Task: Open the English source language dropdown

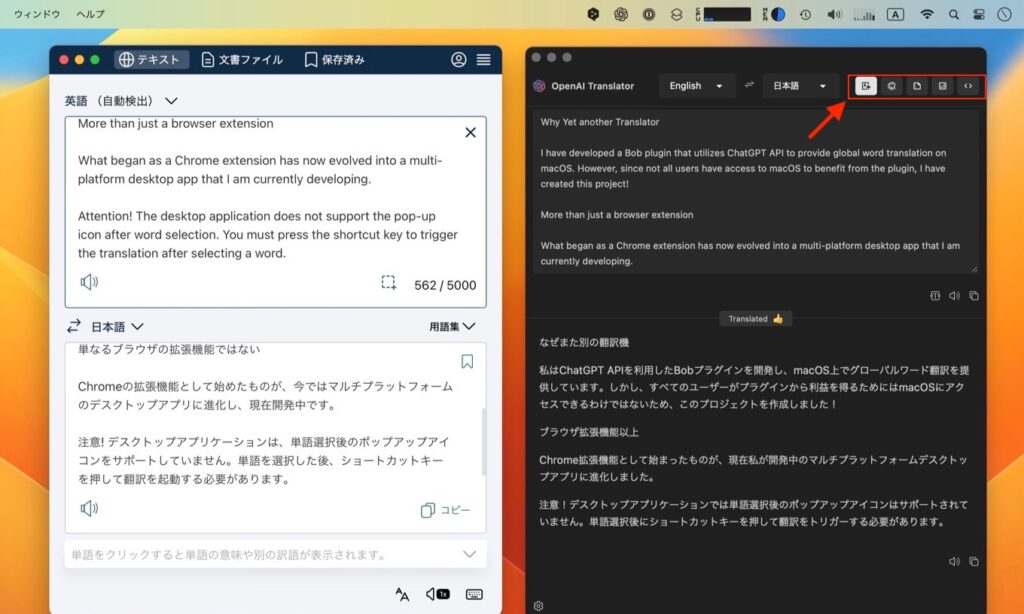Action: 697,86
